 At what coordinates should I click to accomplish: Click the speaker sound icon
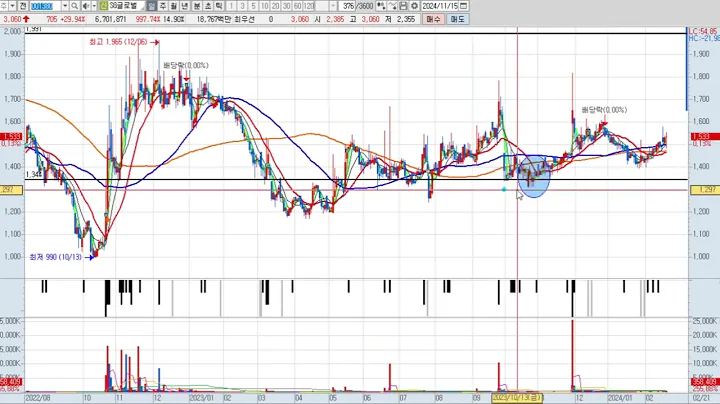pyautogui.click(x=86, y=6)
